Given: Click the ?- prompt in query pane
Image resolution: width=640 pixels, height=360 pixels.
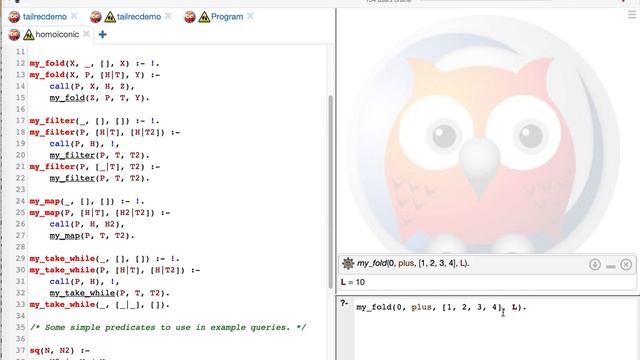Looking at the screenshot, I should click(344, 303).
